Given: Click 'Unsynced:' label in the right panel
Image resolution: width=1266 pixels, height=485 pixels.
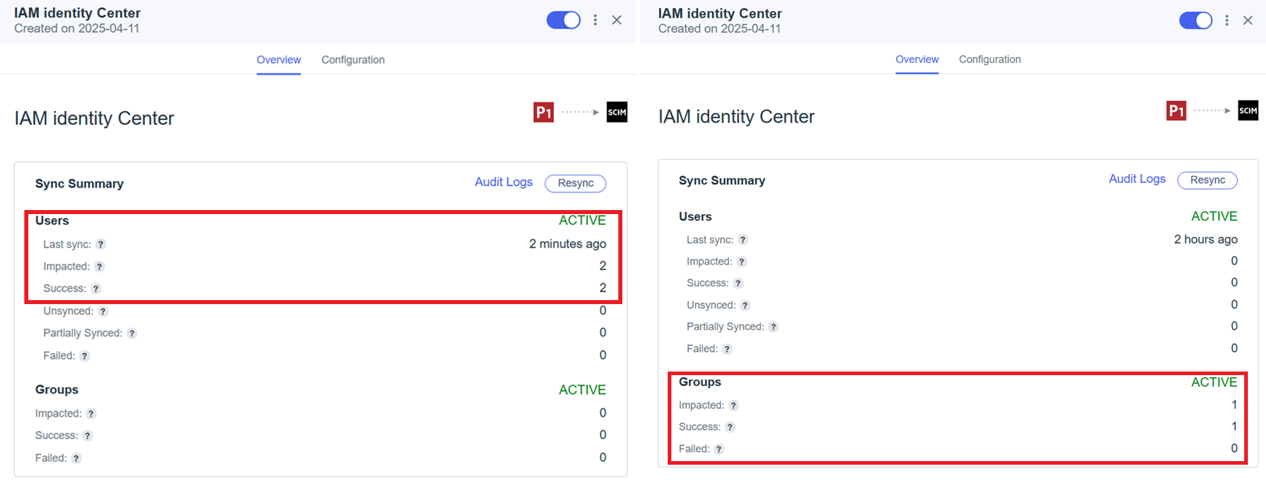Looking at the screenshot, I should pos(711,305).
